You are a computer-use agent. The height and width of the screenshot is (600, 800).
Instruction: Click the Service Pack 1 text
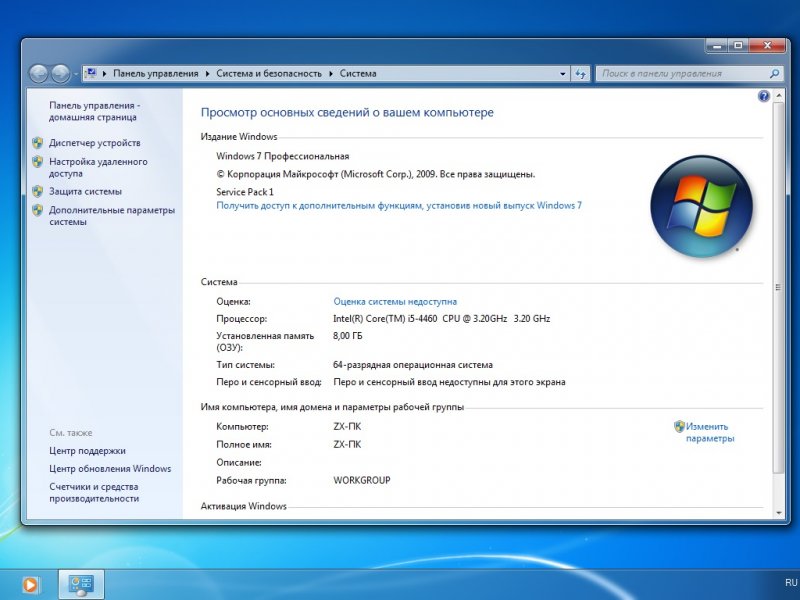point(245,192)
